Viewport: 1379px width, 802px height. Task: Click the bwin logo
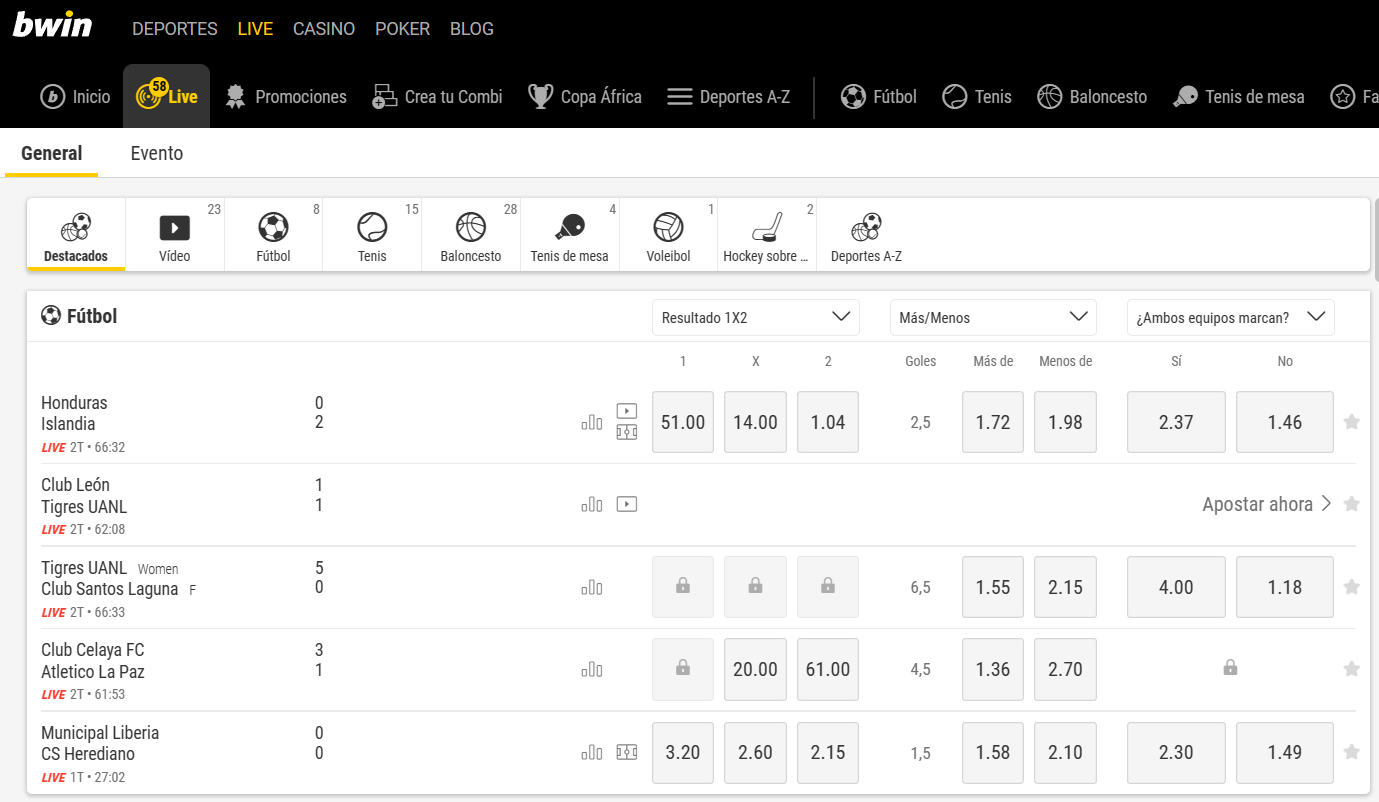pyautogui.click(x=52, y=25)
